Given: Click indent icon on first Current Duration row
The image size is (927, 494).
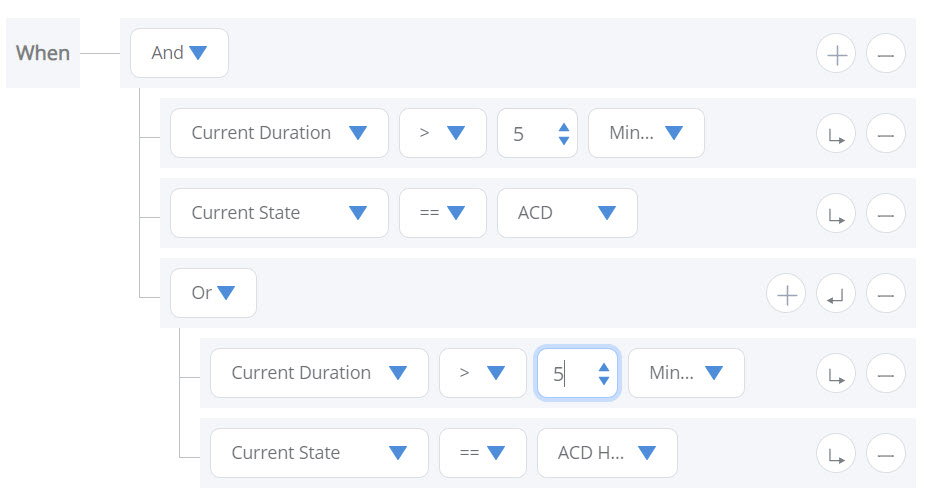Looking at the screenshot, I should point(836,134).
